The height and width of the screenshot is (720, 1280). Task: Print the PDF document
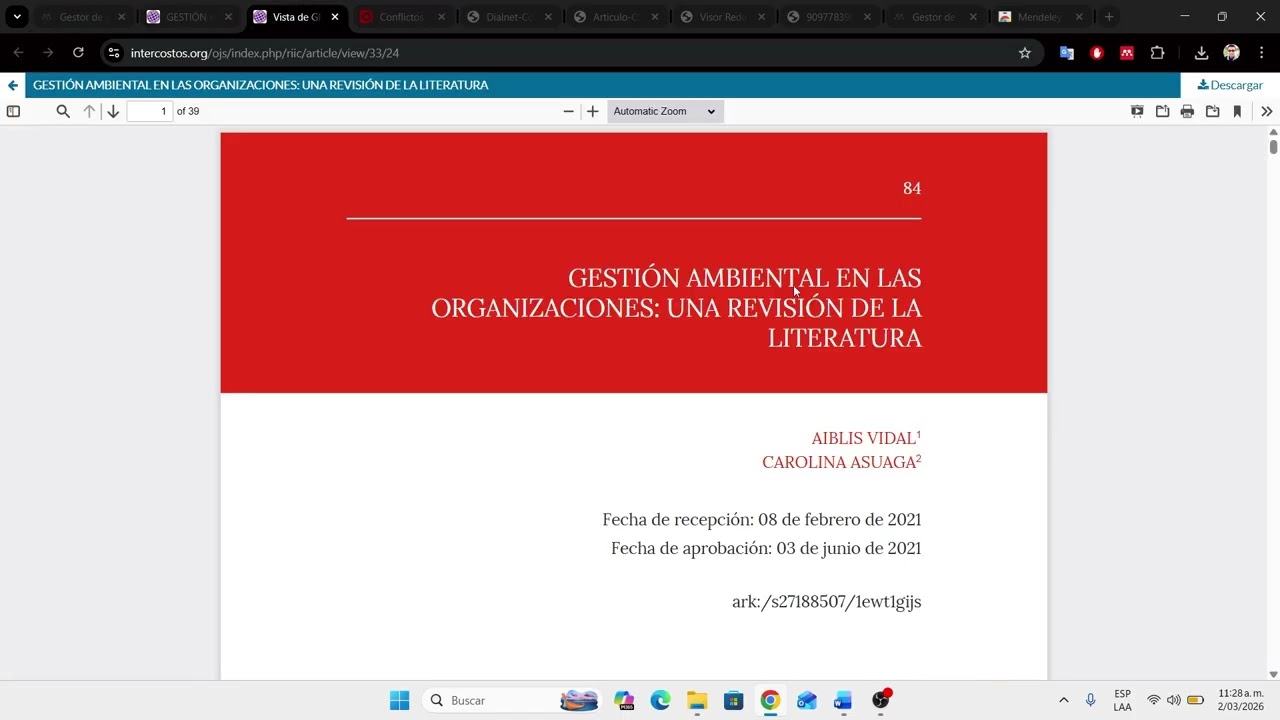tap(1187, 111)
